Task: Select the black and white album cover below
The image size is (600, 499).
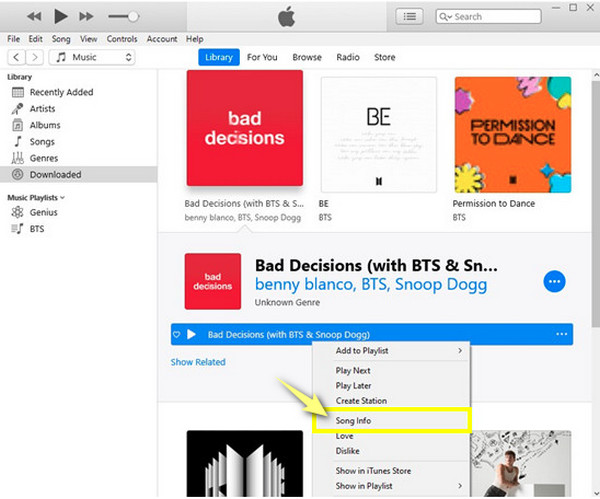Action: pos(245,464)
